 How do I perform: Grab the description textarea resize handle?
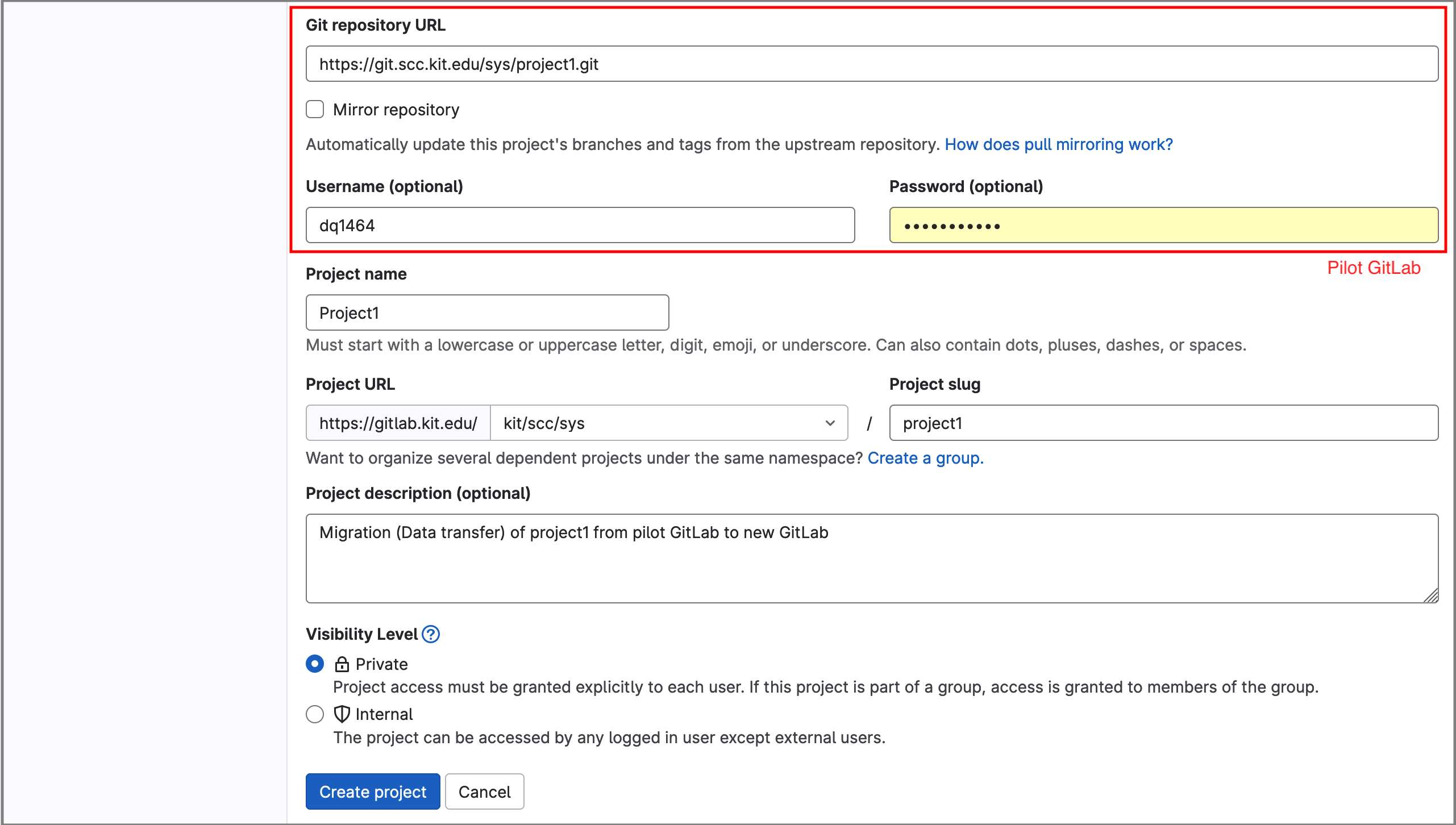coord(1430,595)
